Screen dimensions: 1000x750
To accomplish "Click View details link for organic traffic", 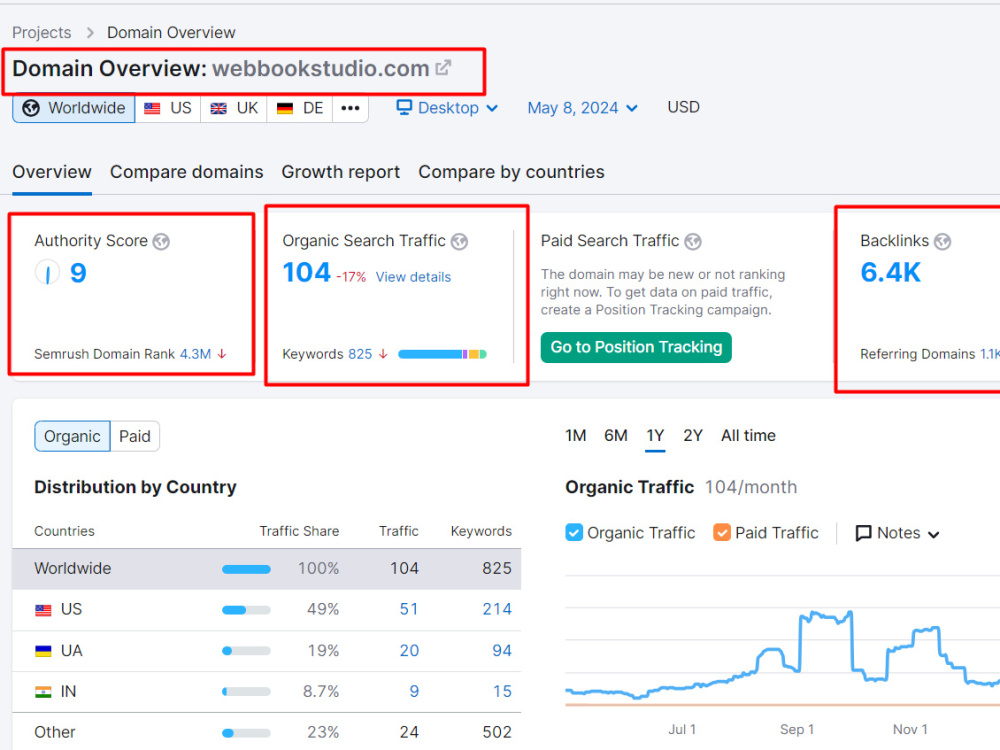I will [413, 277].
